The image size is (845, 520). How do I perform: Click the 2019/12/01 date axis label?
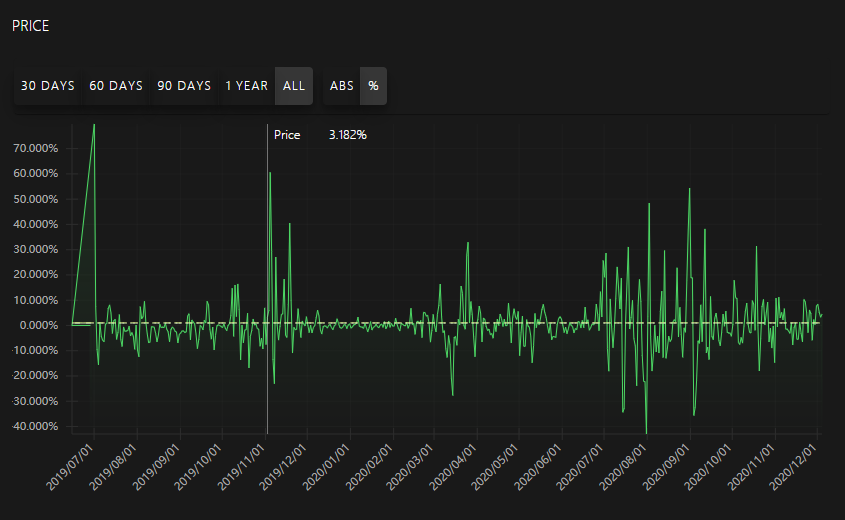click(283, 467)
